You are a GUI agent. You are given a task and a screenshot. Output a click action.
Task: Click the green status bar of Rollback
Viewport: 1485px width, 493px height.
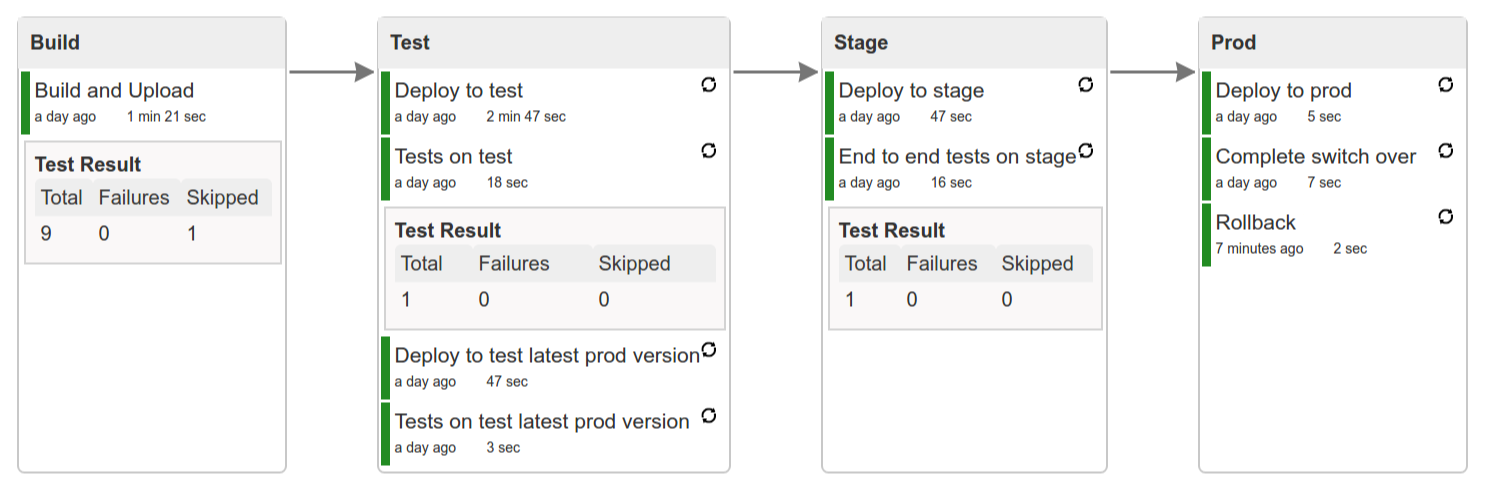point(1206,234)
